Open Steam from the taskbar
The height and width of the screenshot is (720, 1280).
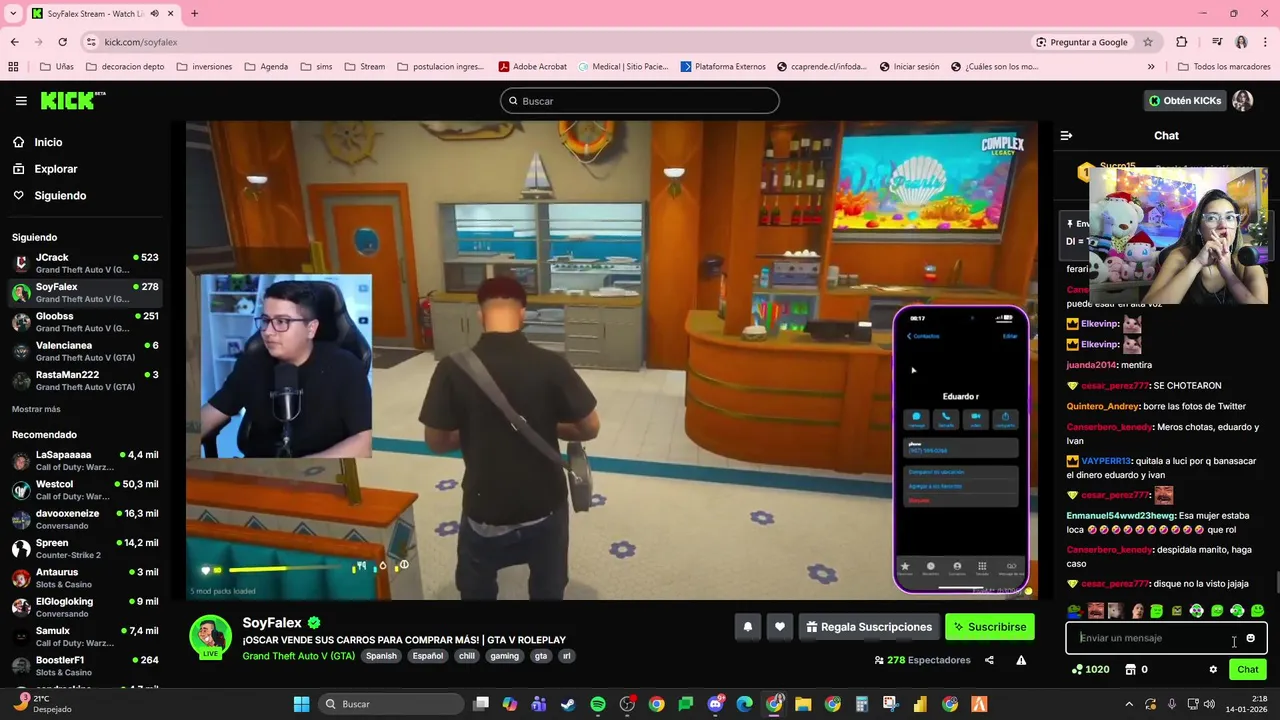click(x=568, y=704)
